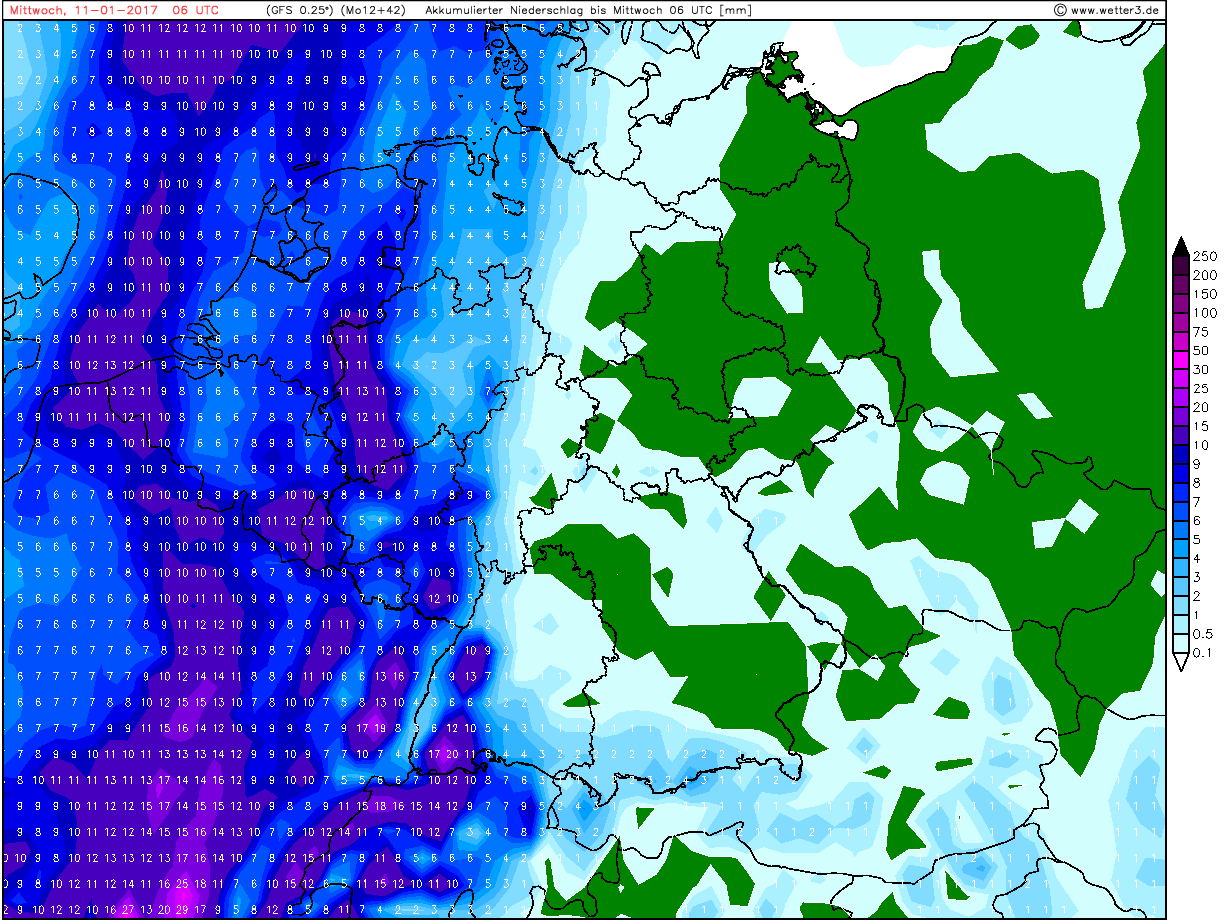
Task: Pick legend swatch between 15 and 10
Action: click(x=1180, y=436)
